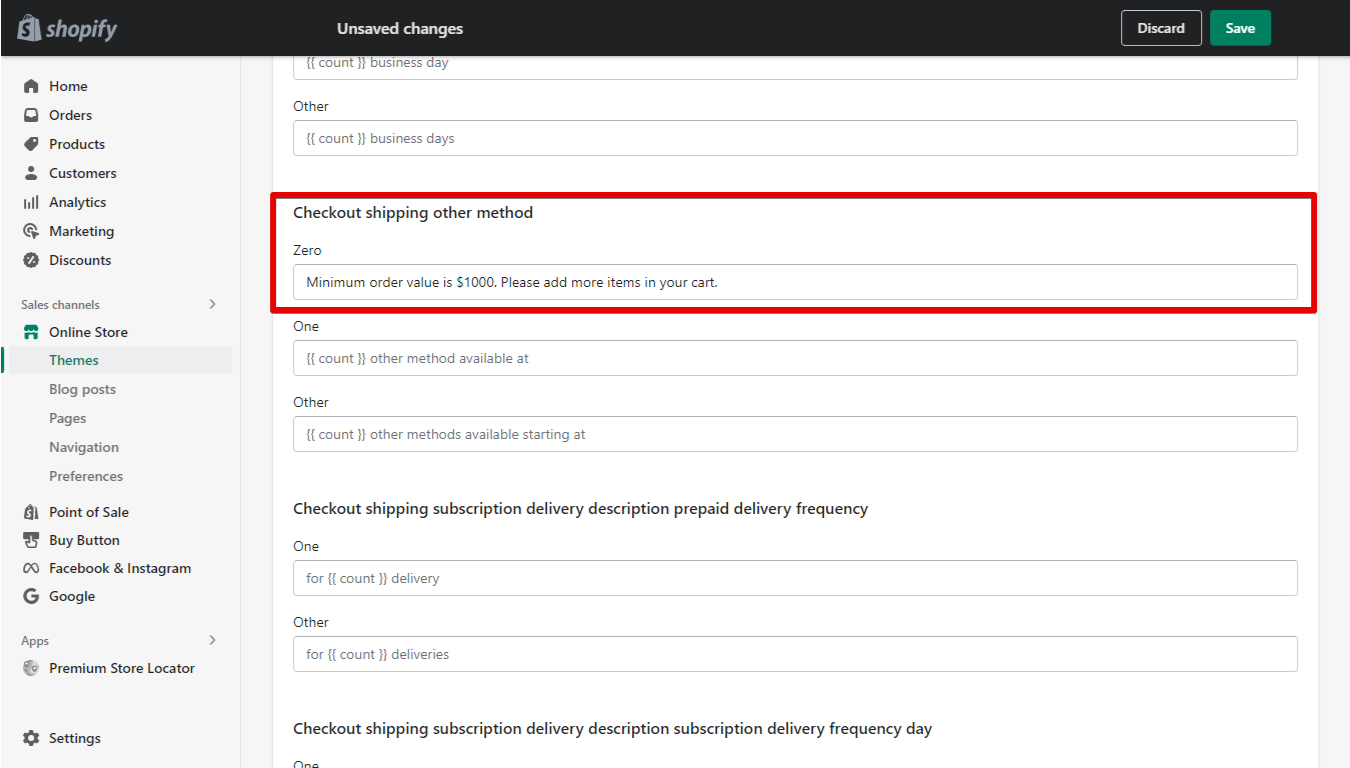This screenshot has height=768, width=1350.
Task: Click the Products tag icon
Action: 31,144
